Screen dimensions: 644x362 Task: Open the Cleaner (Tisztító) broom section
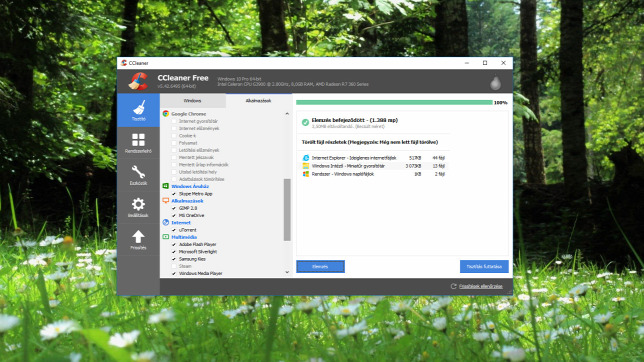[138, 110]
